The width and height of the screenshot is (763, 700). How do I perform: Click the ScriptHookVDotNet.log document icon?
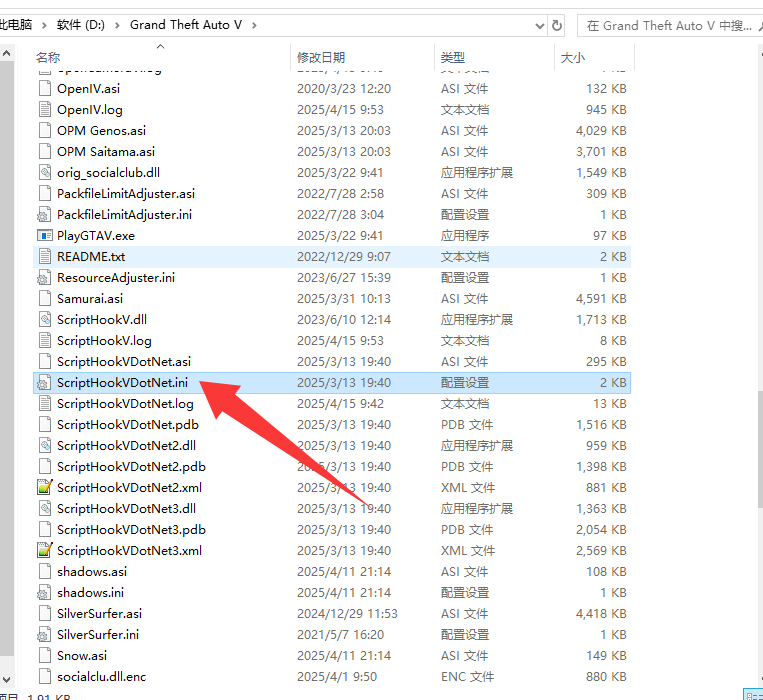pos(45,403)
